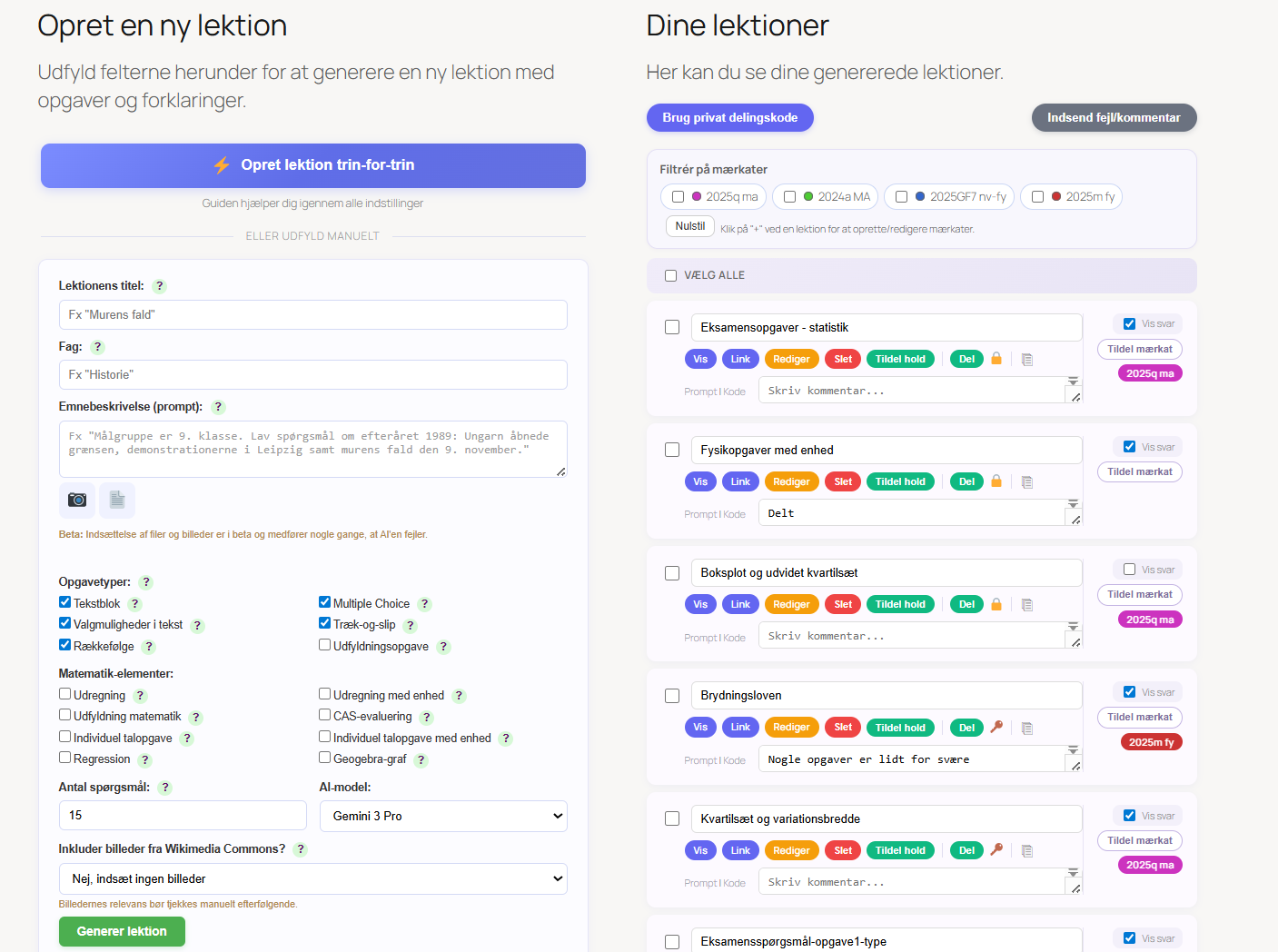The width and height of the screenshot is (1278, 952).
Task: Expand the comment box arrow on the Brydningsloven lesson
Action: coord(1073,750)
